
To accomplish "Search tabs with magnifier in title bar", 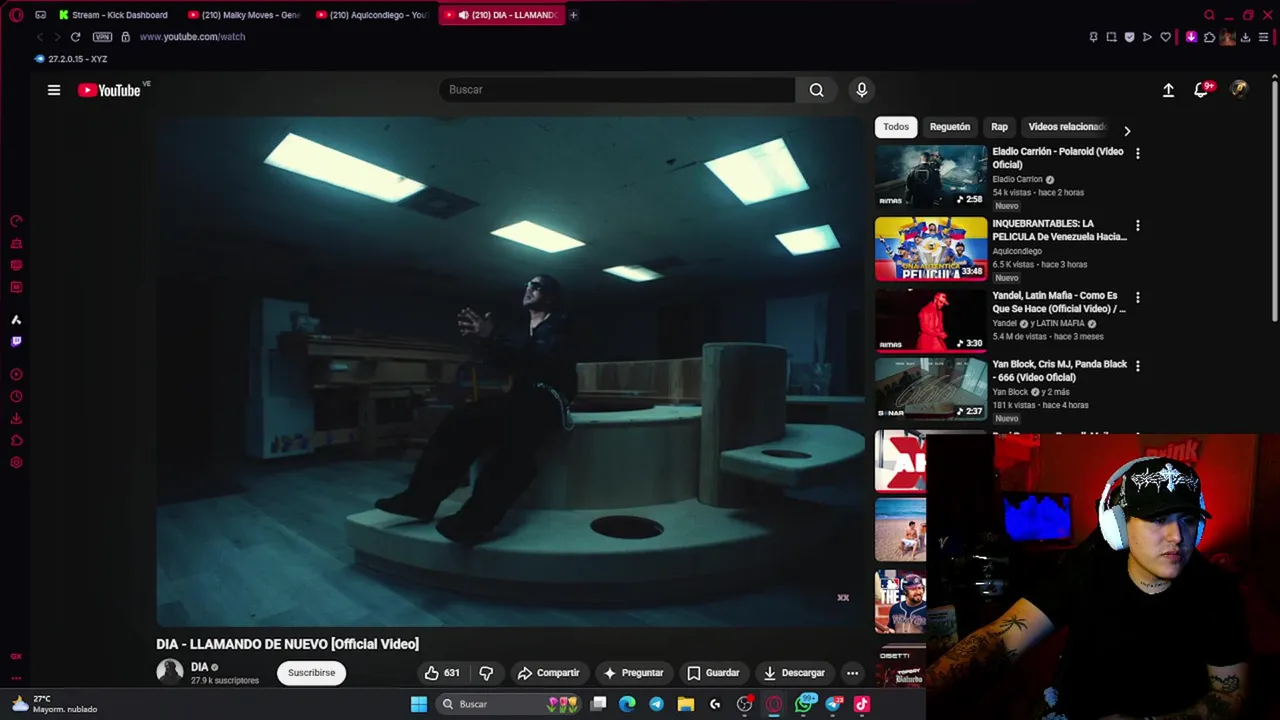I will tap(1210, 15).
